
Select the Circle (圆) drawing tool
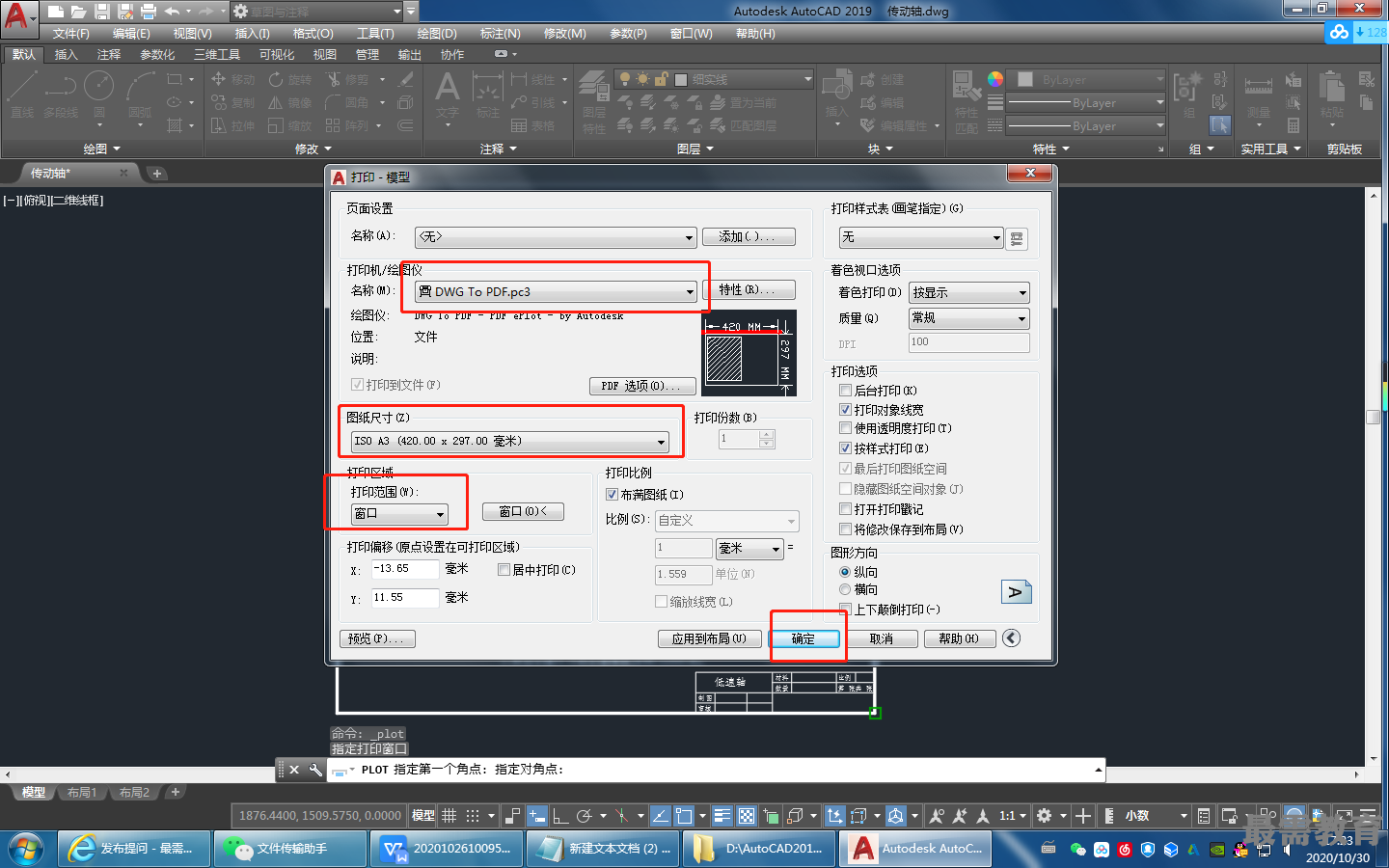[98, 95]
